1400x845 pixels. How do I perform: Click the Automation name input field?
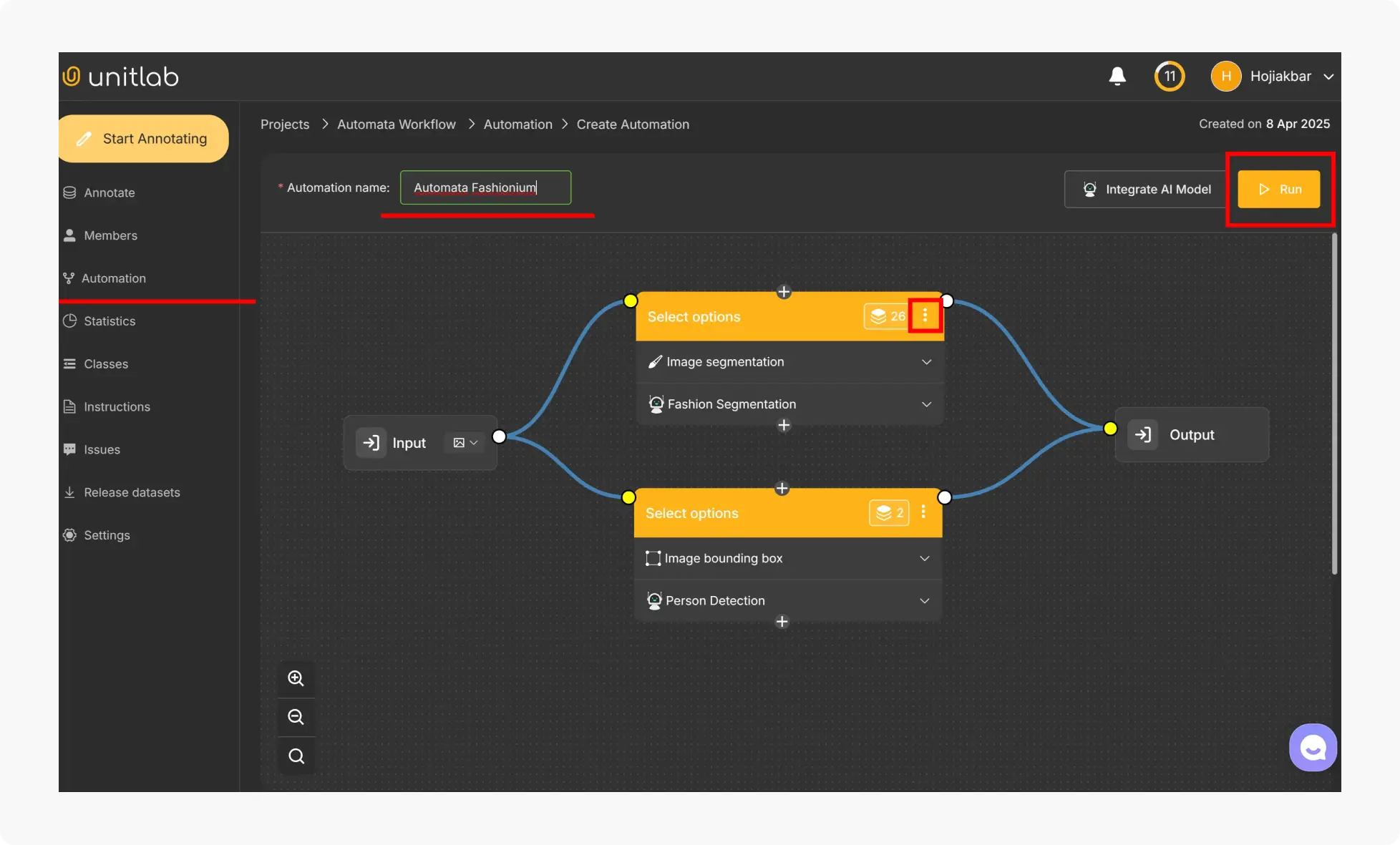(x=485, y=187)
